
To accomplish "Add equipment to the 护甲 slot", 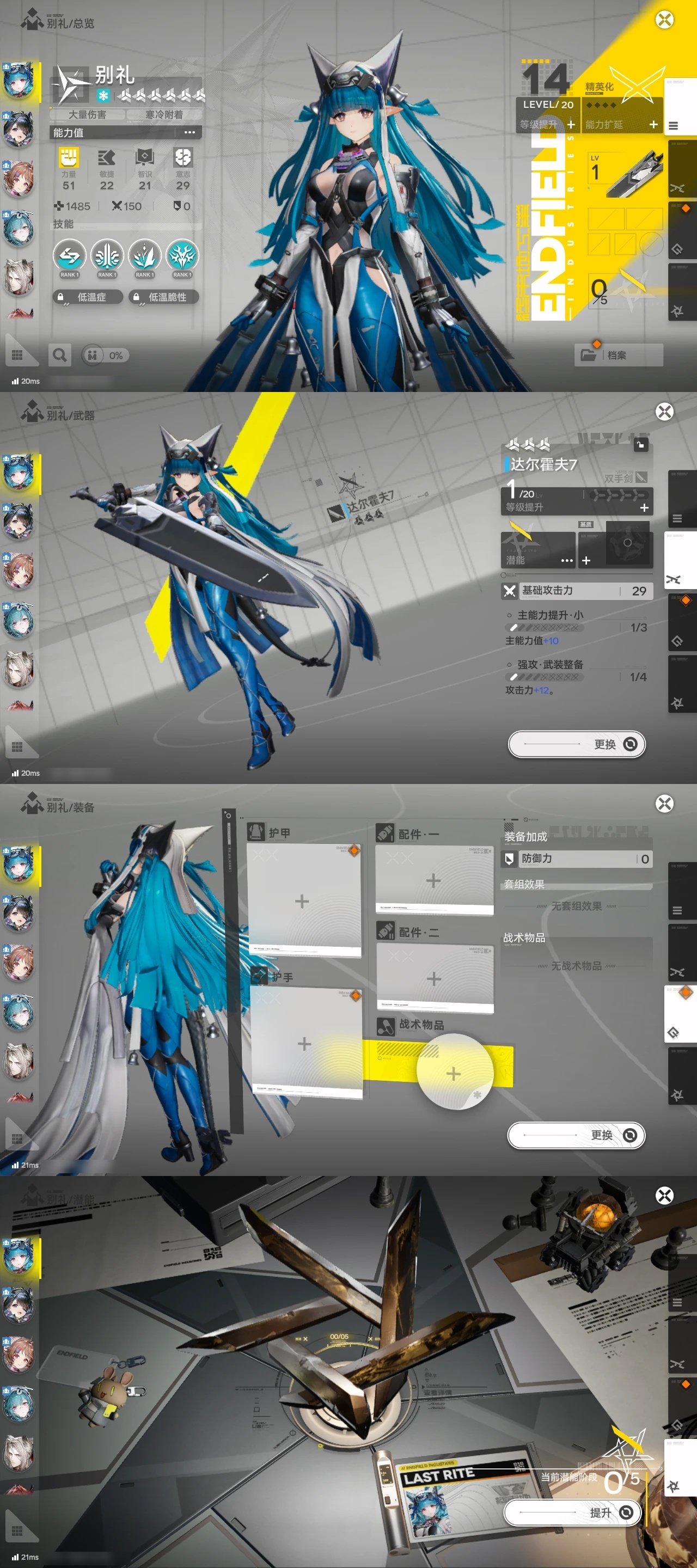I will pos(303,901).
